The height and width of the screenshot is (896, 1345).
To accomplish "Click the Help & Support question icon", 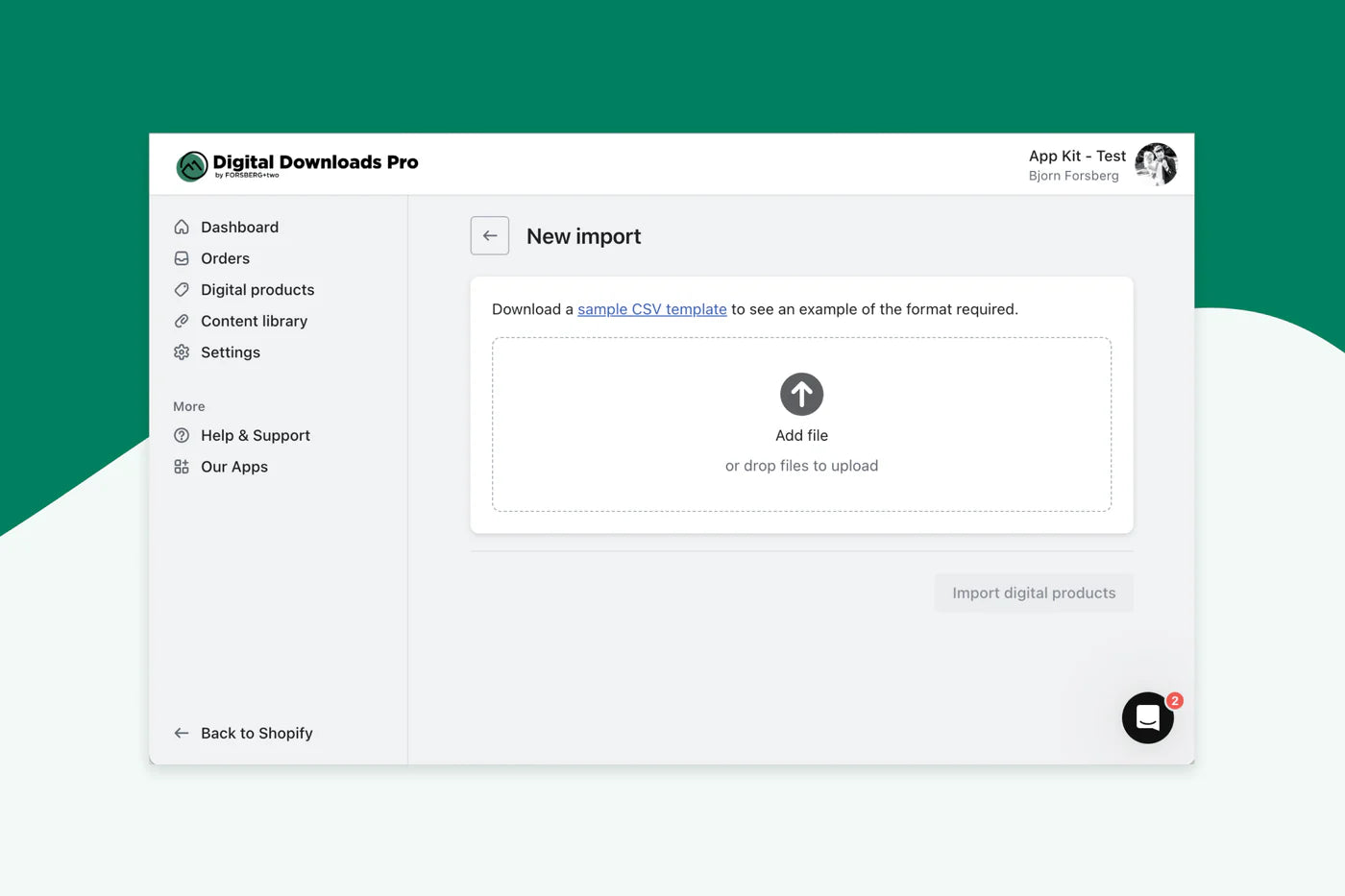I will [x=182, y=435].
